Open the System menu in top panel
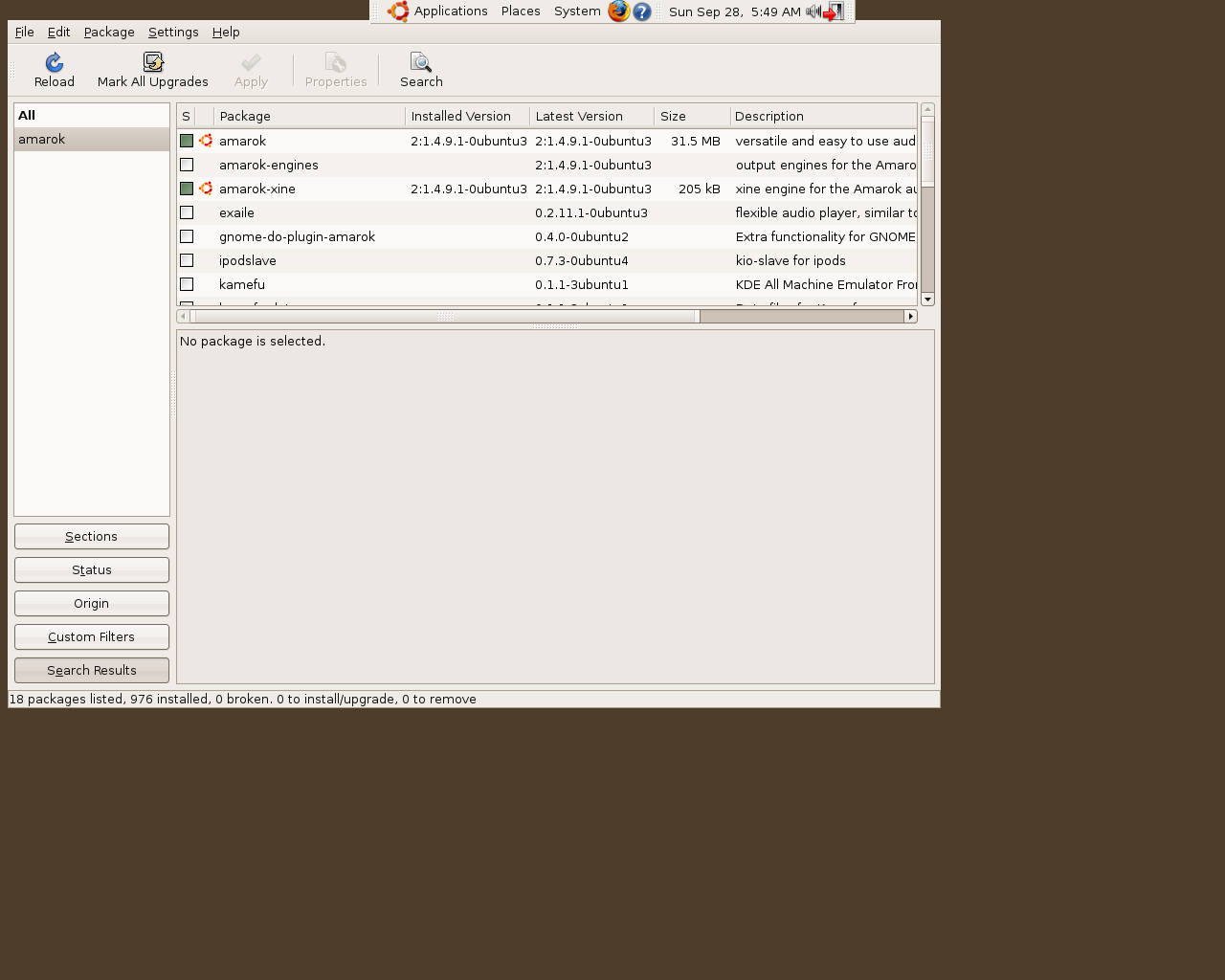Viewport: 1225px width, 980px height. tap(577, 11)
